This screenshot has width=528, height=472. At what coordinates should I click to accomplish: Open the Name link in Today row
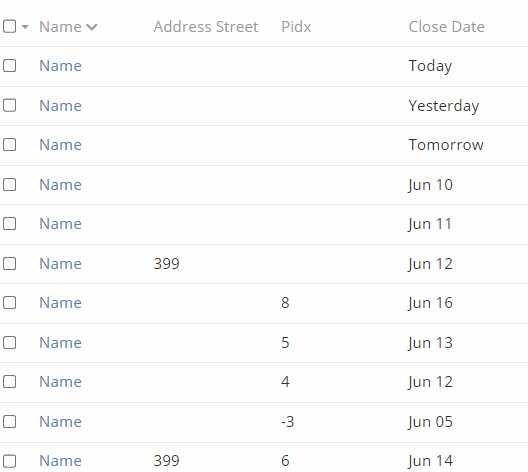60,66
